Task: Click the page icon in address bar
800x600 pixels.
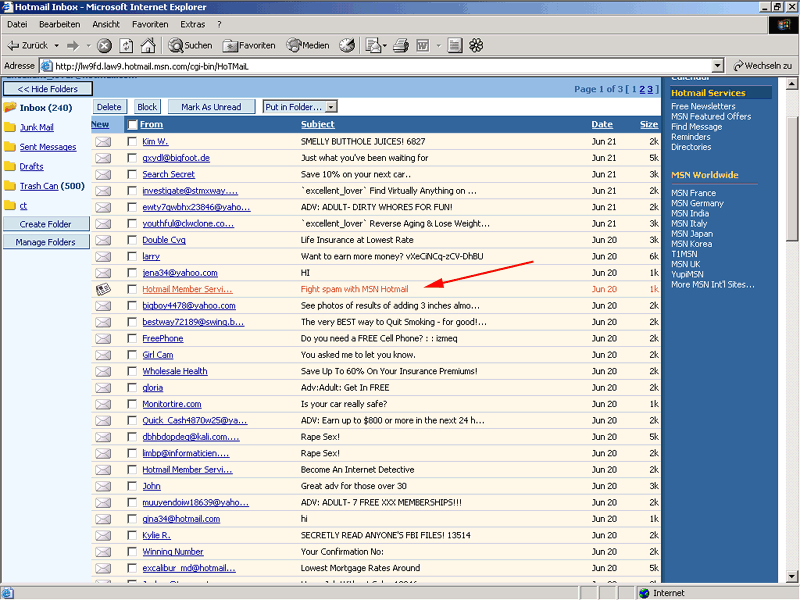Action: coord(46,66)
